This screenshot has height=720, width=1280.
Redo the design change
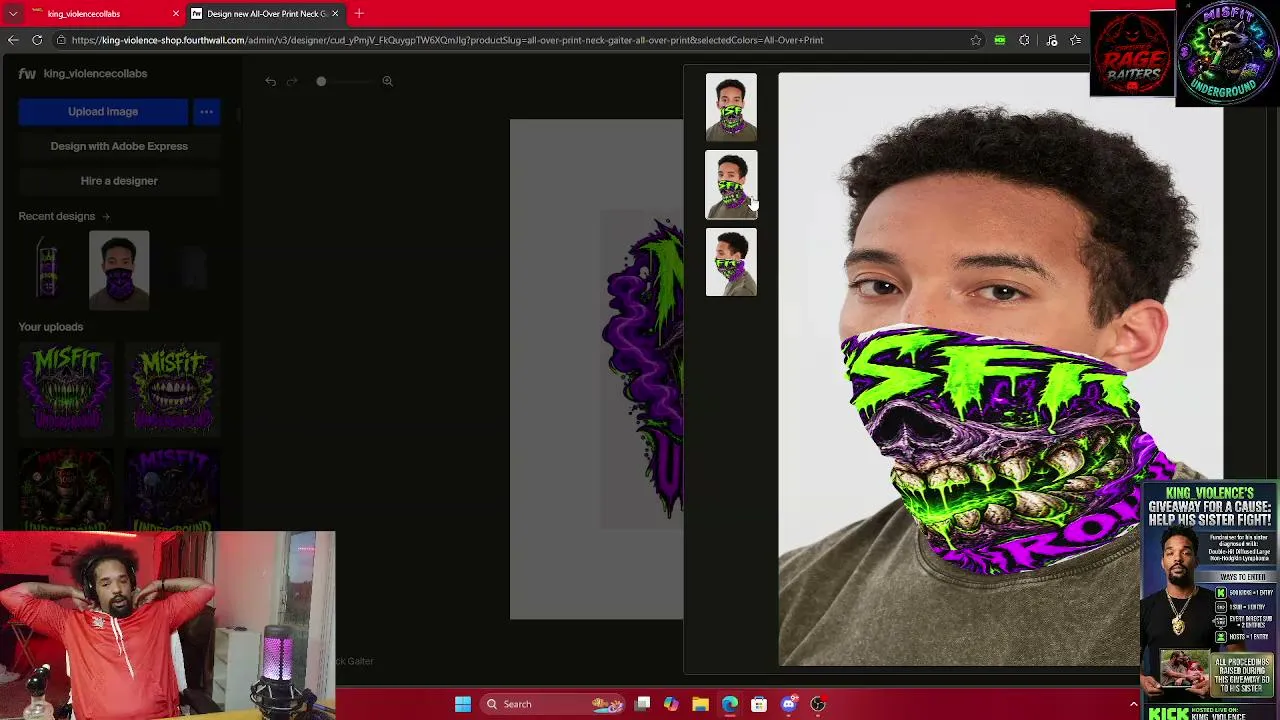[x=292, y=81]
